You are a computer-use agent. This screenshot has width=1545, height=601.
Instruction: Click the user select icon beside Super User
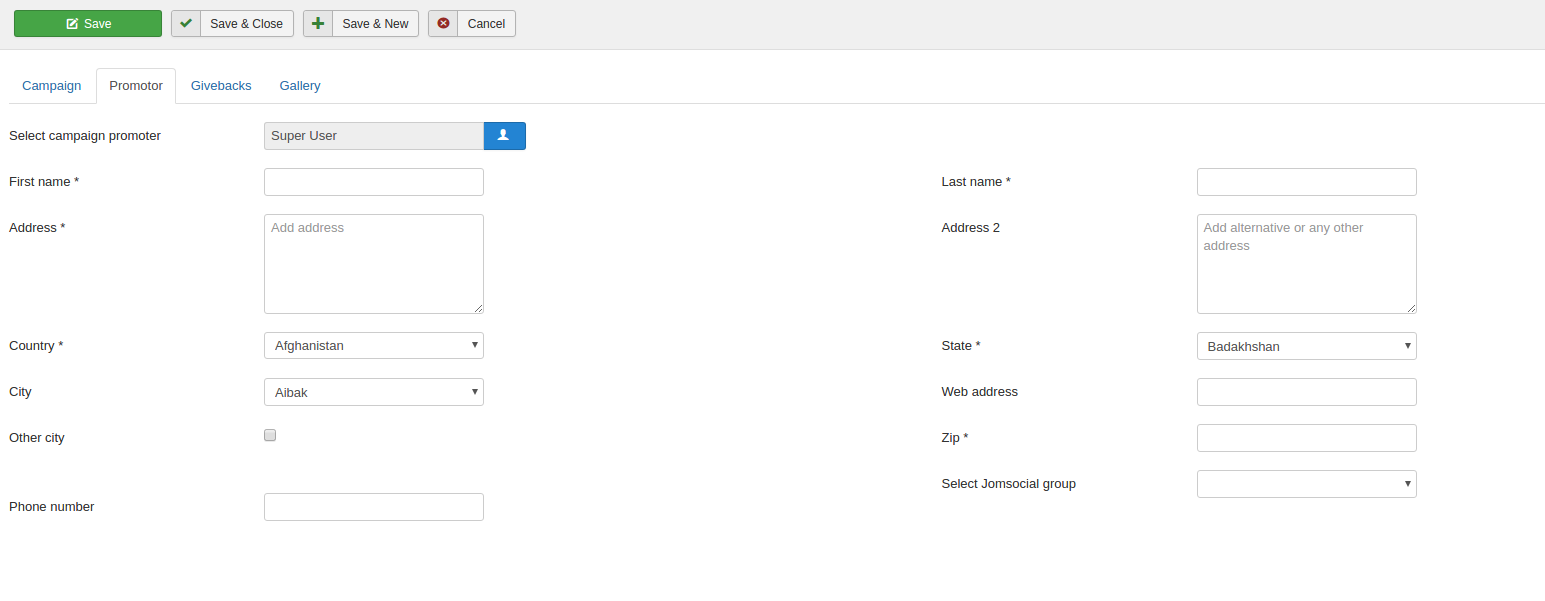504,136
